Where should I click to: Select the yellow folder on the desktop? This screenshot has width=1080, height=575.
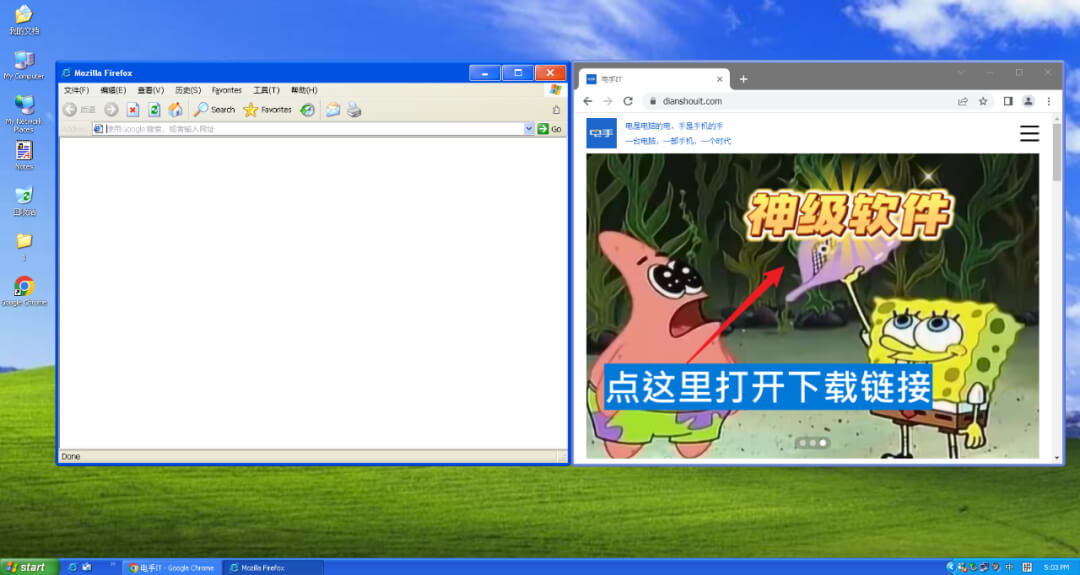pyautogui.click(x=24, y=247)
